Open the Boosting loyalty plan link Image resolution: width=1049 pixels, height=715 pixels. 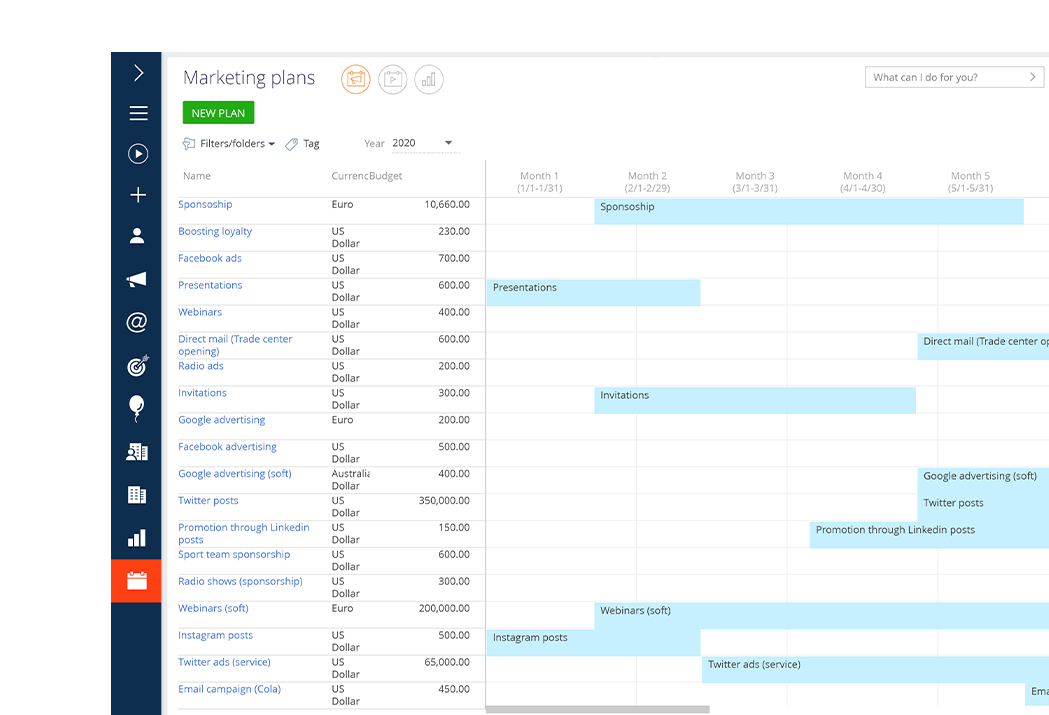(x=215, y=231)
